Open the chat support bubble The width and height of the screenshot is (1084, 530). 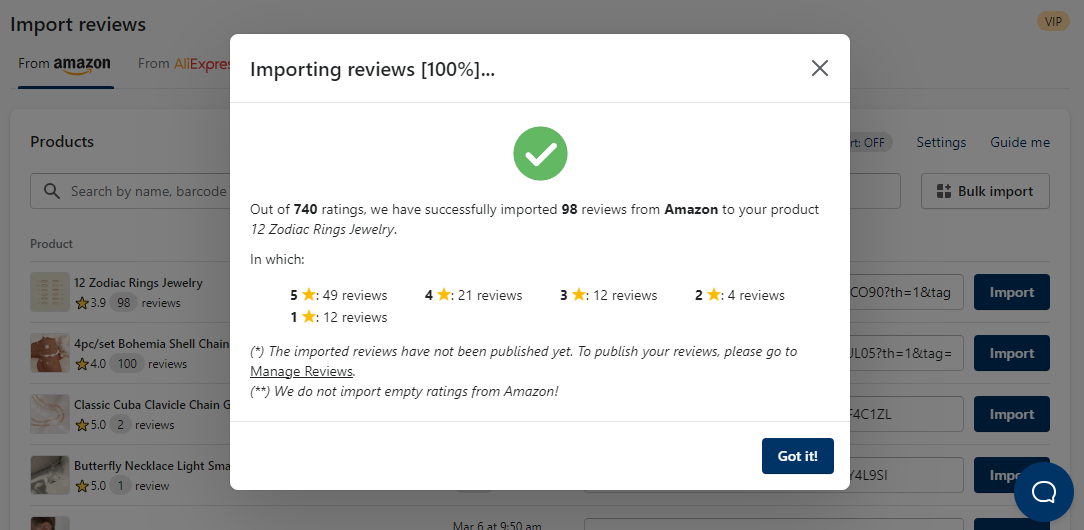point(1044,491)
